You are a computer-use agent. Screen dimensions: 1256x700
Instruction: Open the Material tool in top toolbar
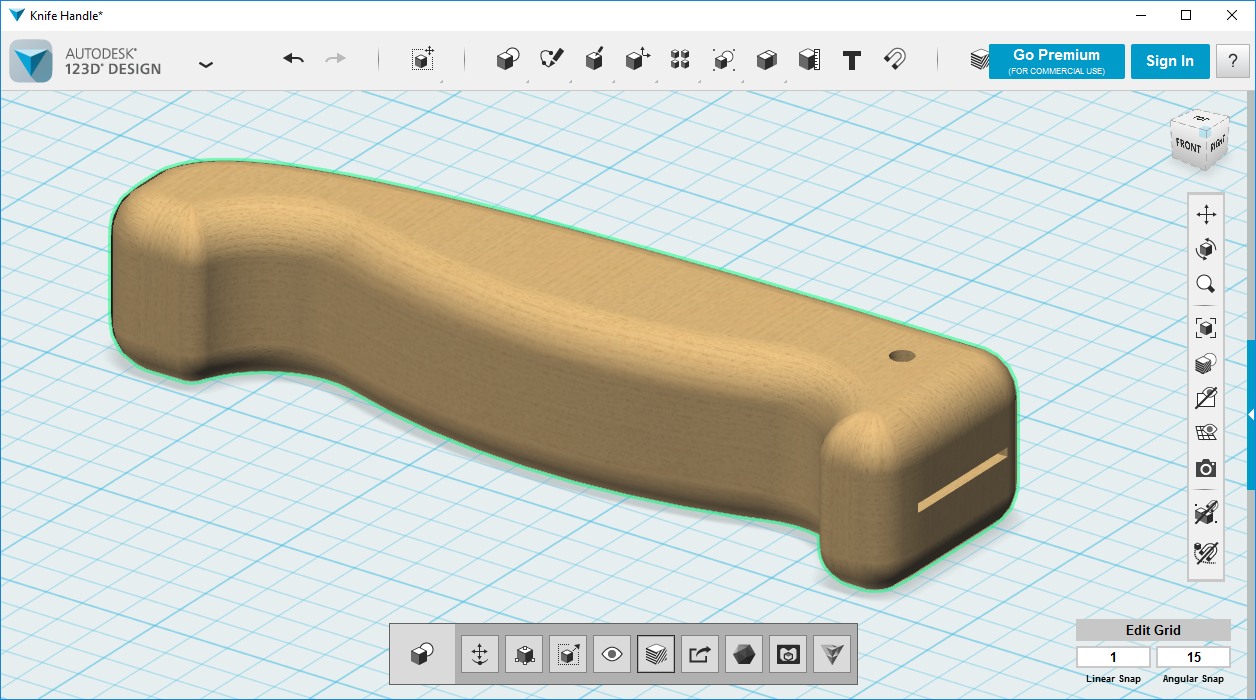coord(979,60)
